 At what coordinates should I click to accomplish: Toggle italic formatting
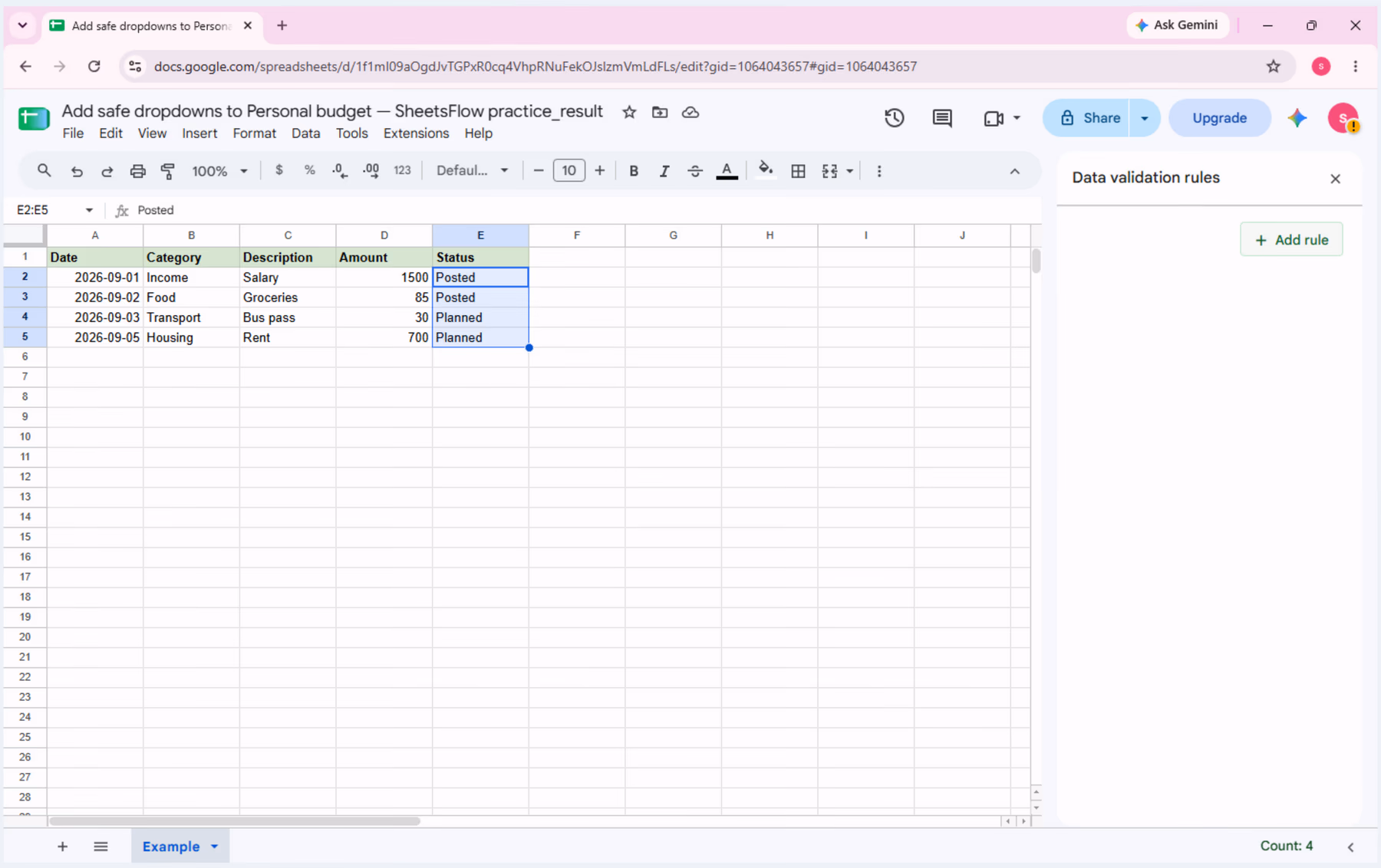(664, 171)
